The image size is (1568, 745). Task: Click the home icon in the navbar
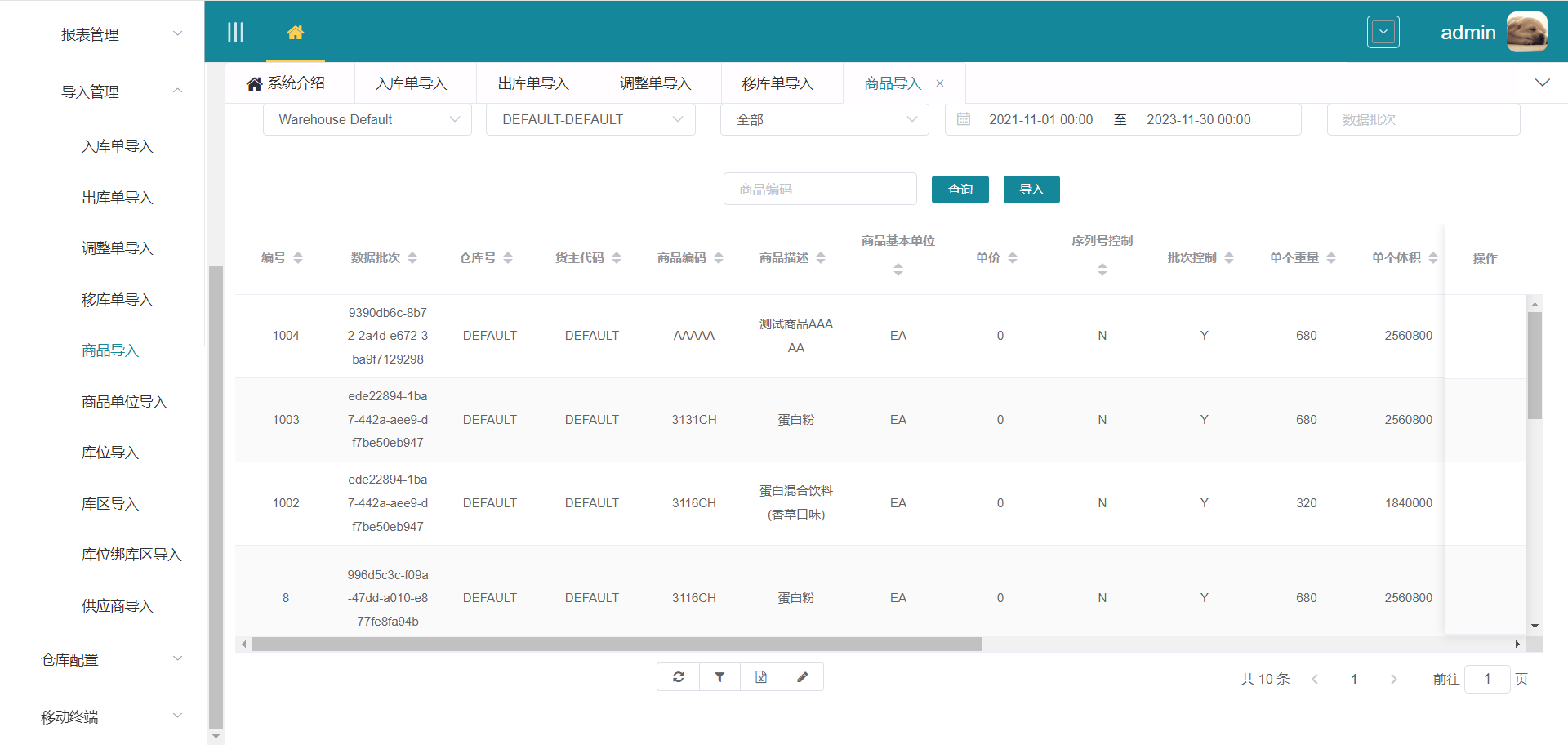(296, 34)
